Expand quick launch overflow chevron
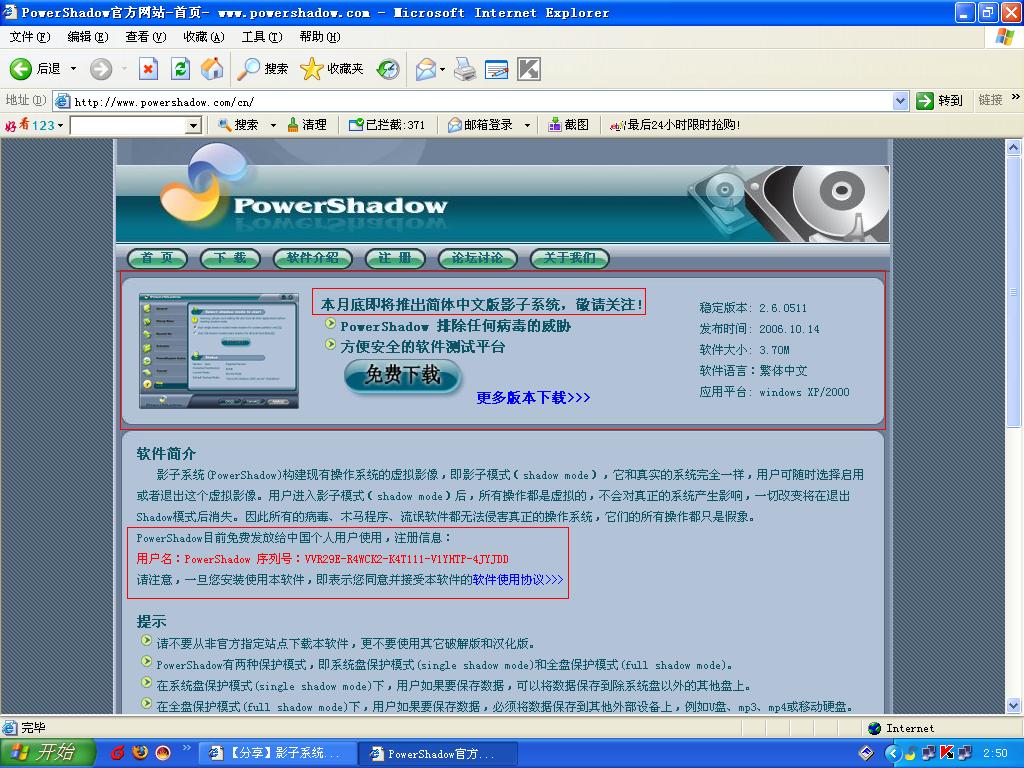This screenshot has height=768, width=1024. tap(186, 748)
